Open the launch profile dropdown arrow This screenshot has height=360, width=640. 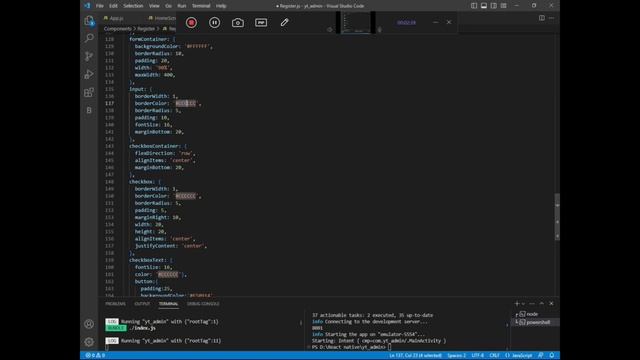tap(523, 304)
